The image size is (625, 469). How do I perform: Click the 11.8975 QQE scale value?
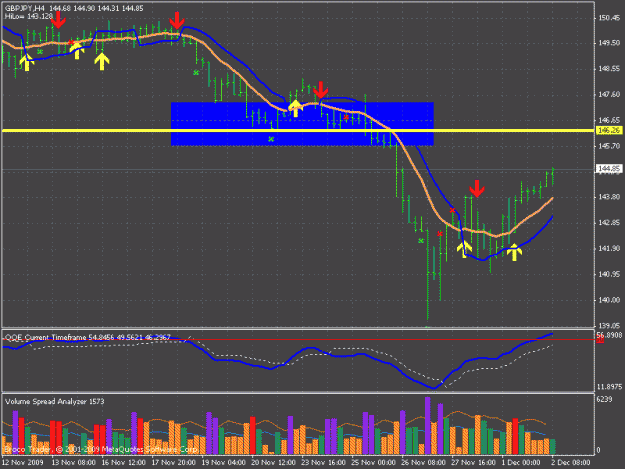coord(609,387)
